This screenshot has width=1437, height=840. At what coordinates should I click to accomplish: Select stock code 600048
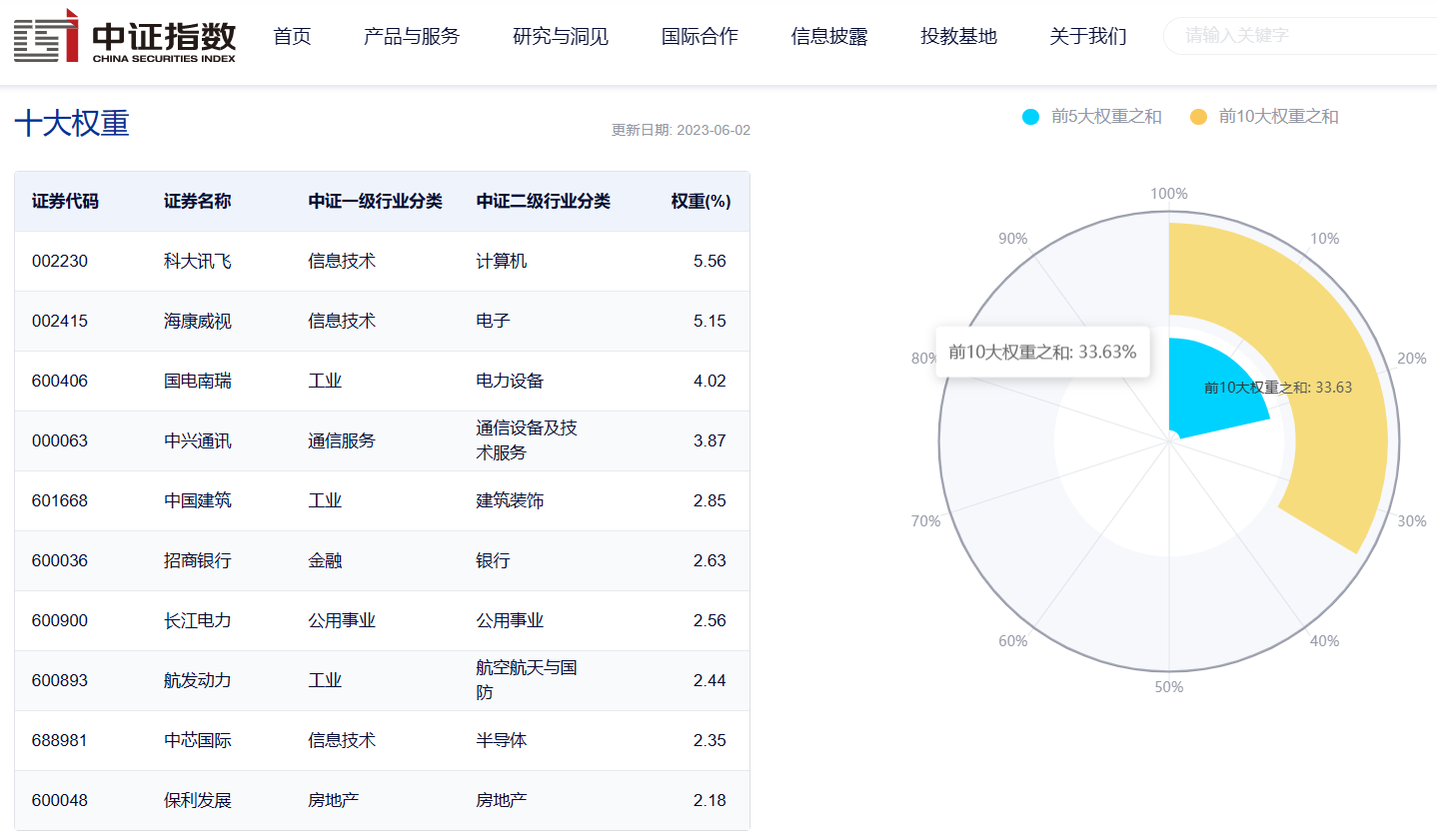60,801
